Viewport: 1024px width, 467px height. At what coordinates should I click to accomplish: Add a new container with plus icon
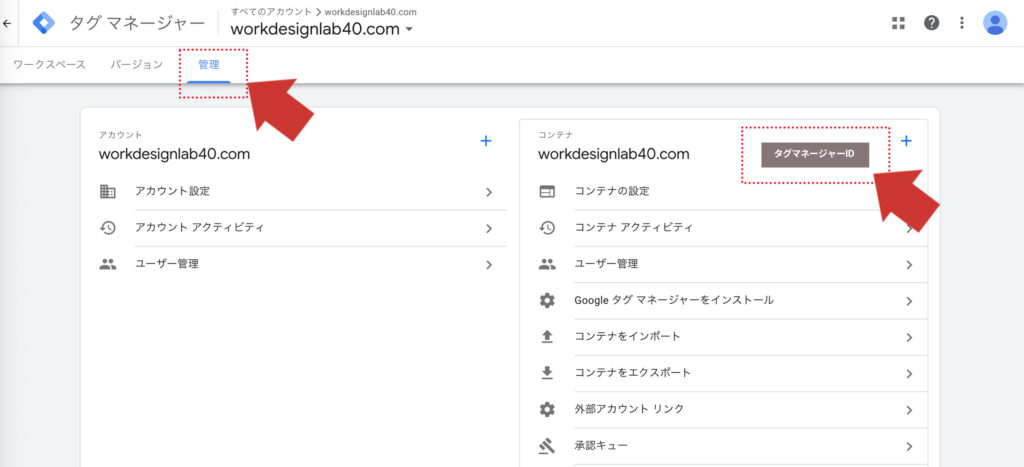(x=906, y=140)
